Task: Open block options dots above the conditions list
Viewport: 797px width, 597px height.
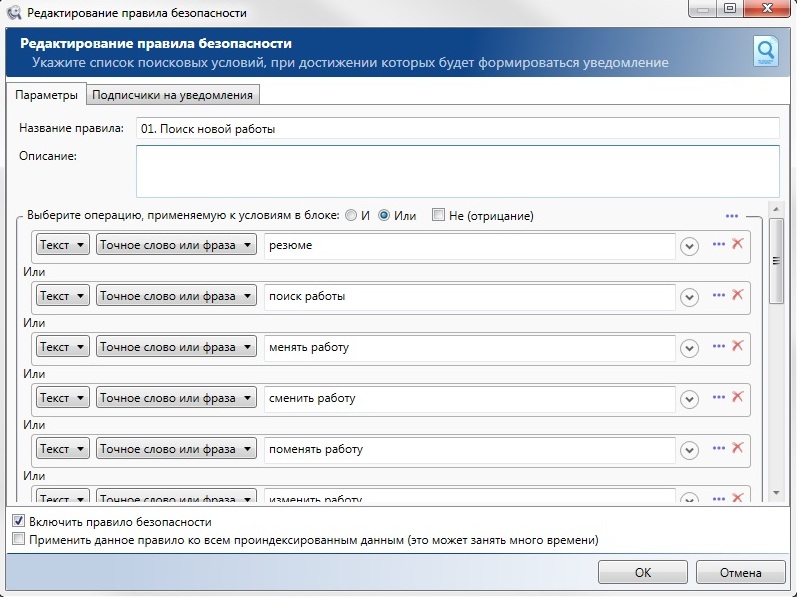Action: pos(731,215)
